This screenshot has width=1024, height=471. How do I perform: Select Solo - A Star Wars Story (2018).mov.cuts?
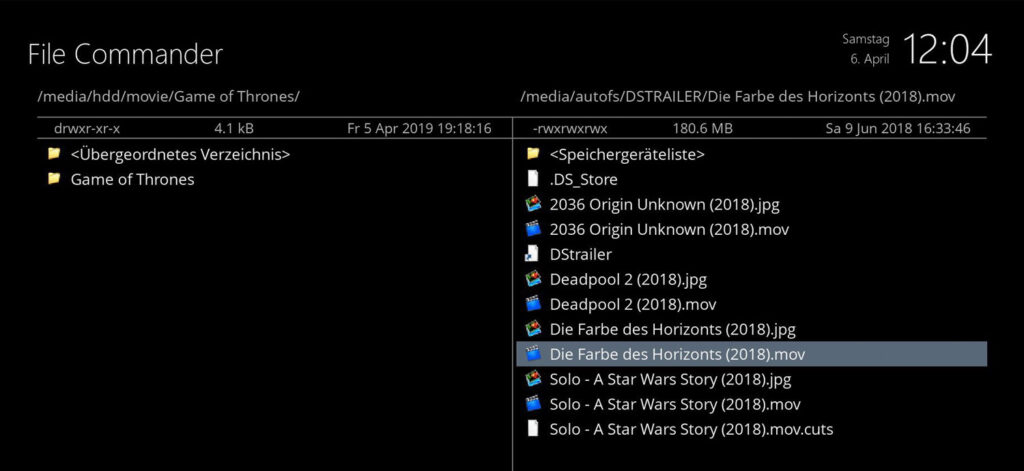(x=691, y=429)
